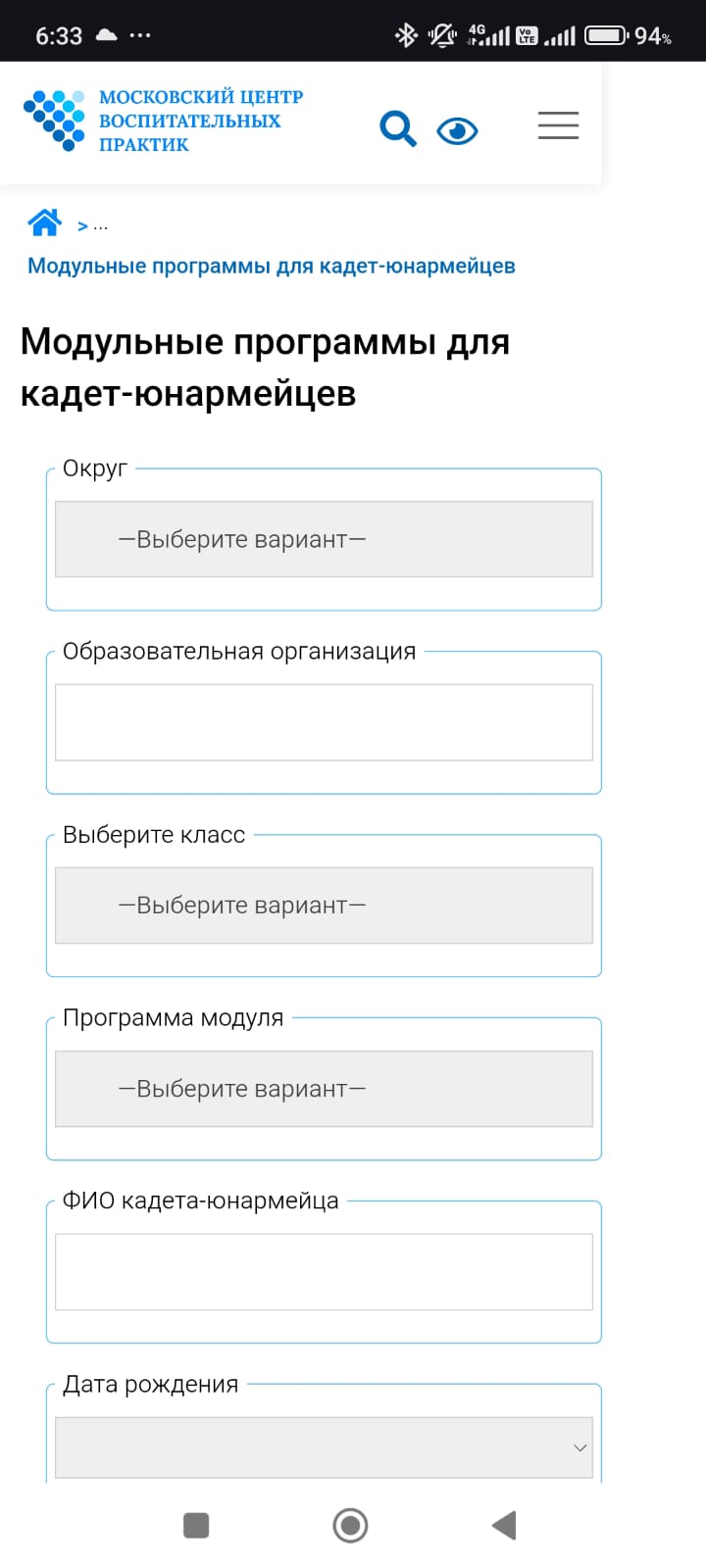Click the ФИО кадета-юнармейца input field
The height and width of the screenshot is (1568, 706).
[324, 1272]
